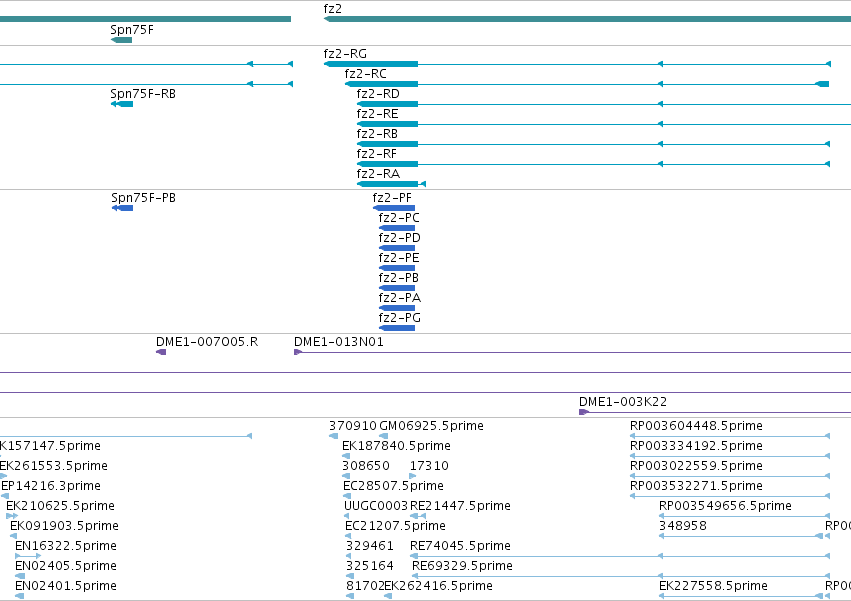Select the fz2-PG protein bar
851x601 pixels.
point(397,328)
